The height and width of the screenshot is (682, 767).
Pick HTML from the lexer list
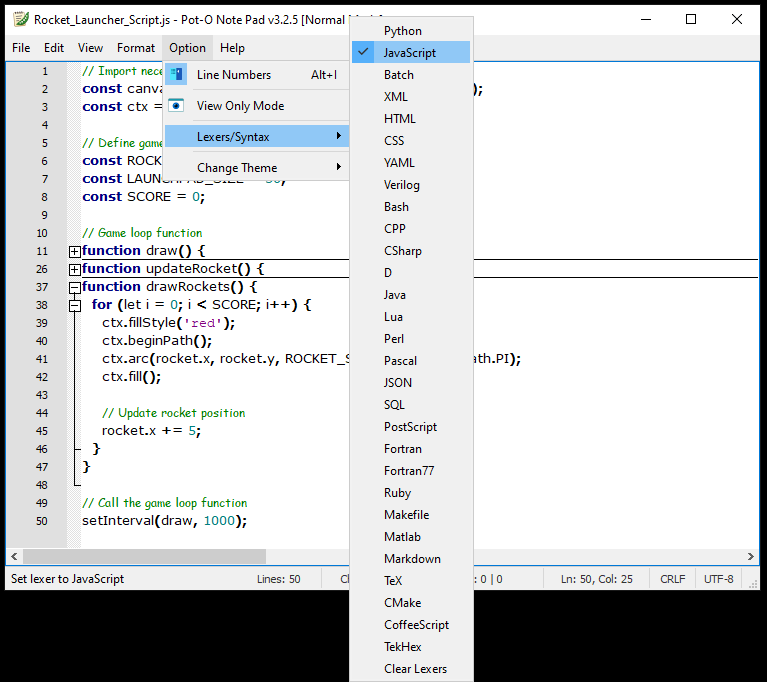coord(411,118)
